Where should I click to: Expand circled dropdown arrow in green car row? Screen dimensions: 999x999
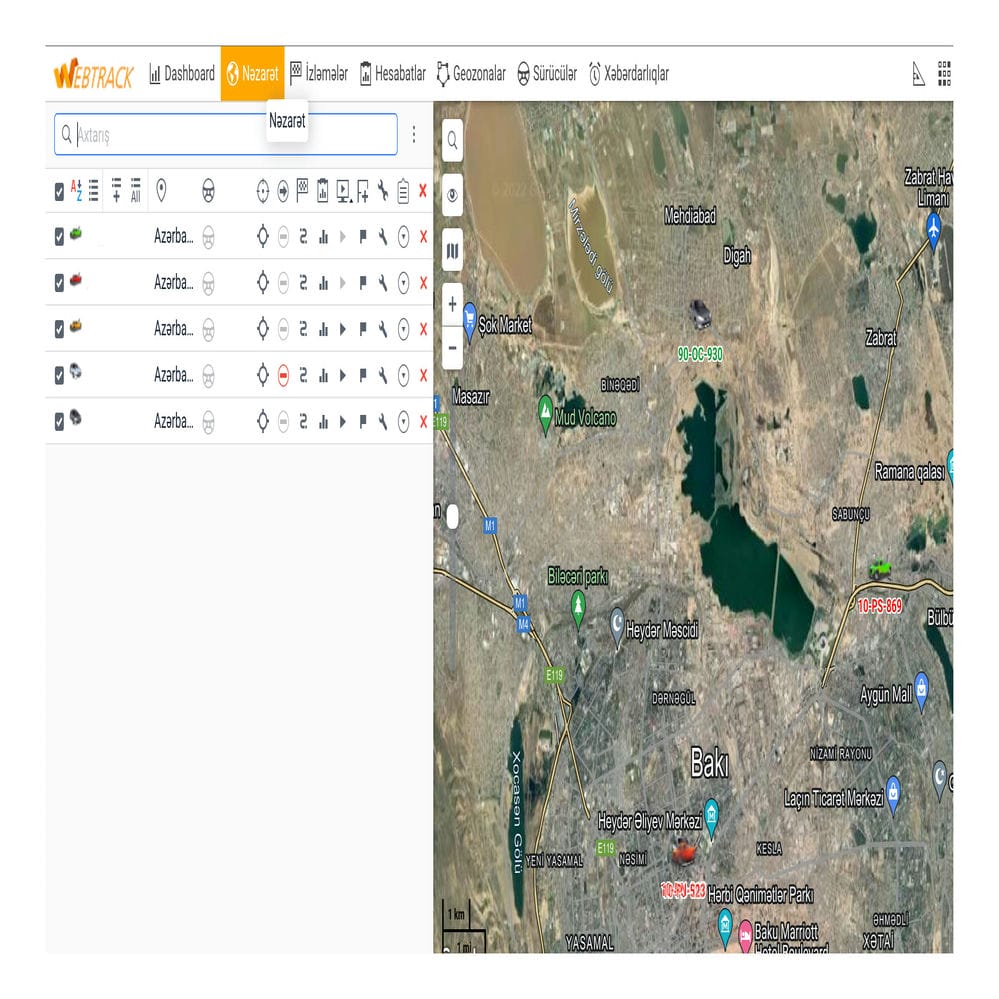[x=403, y=237]
